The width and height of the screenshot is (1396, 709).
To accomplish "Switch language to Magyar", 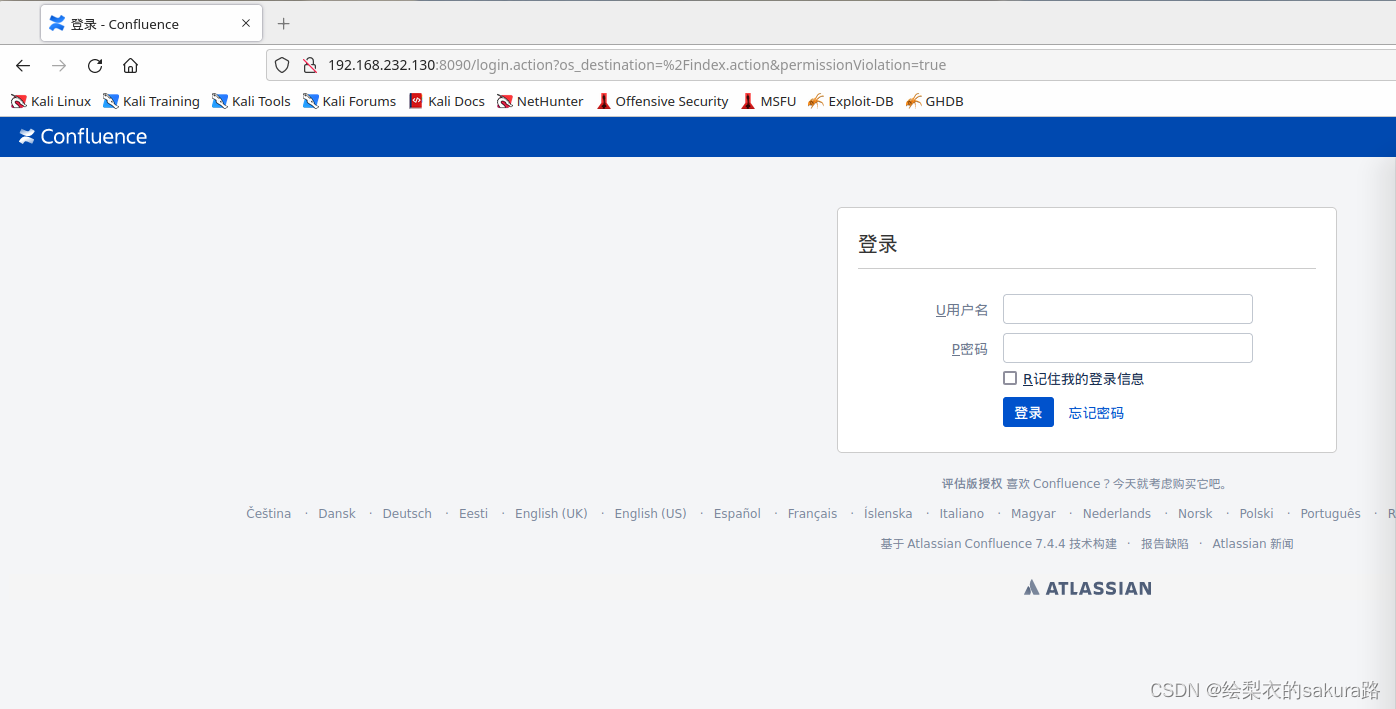I will pos(1033,514).
